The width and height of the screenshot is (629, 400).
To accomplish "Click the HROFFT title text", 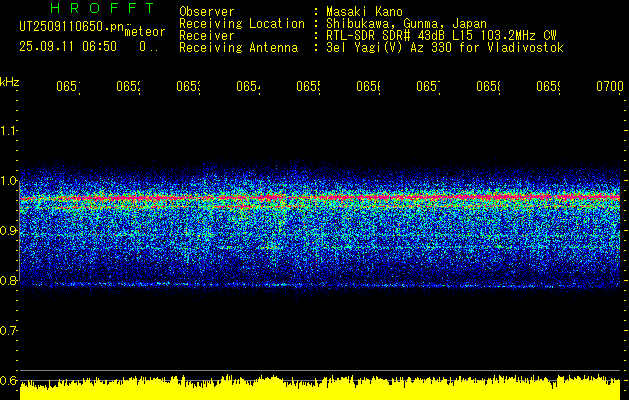I will (x=102, y=8).
